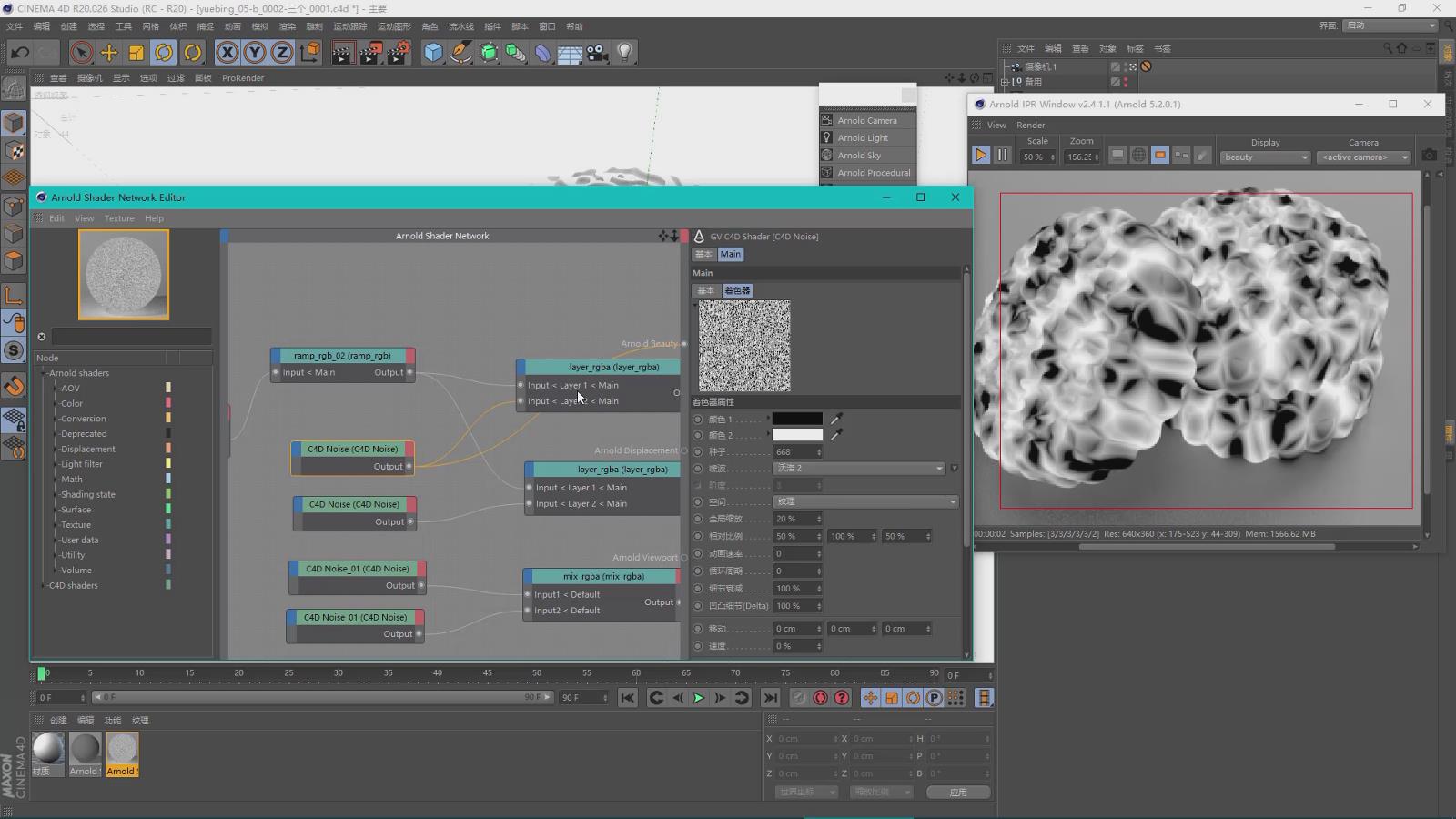Toggle Y axis lock

(255, 53)
